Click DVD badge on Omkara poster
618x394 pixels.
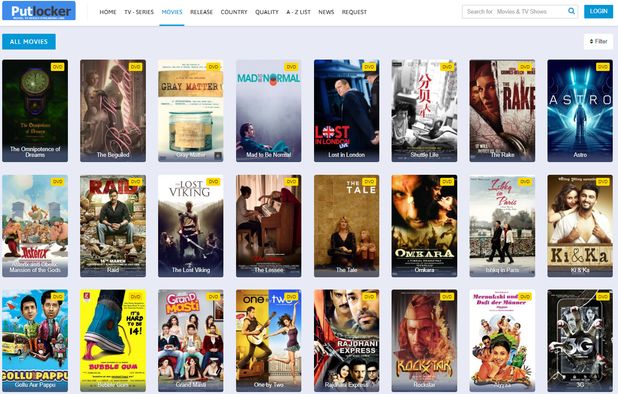pos(447,182)
